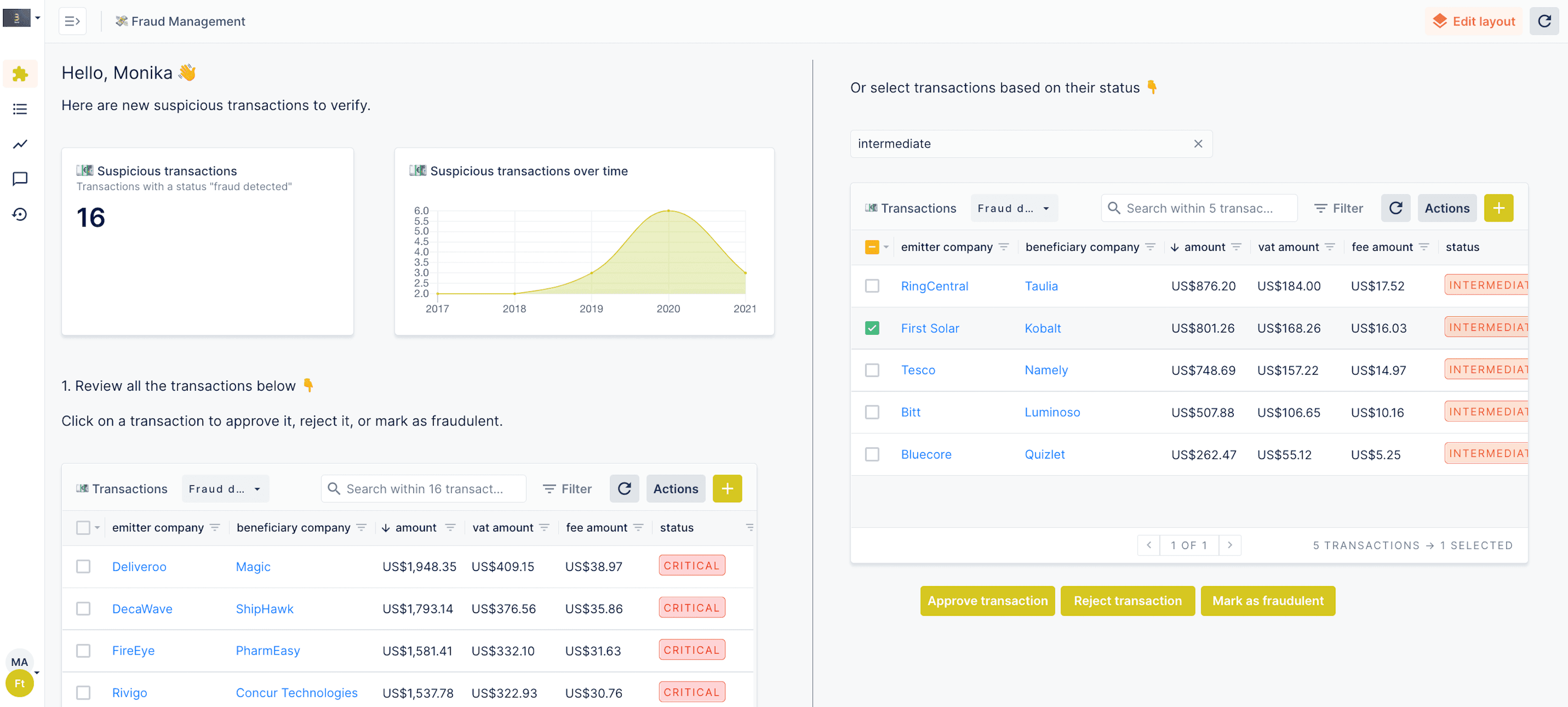
Task: Click amount US$748.69 in Tesco row
Action: coord(1203,370)
